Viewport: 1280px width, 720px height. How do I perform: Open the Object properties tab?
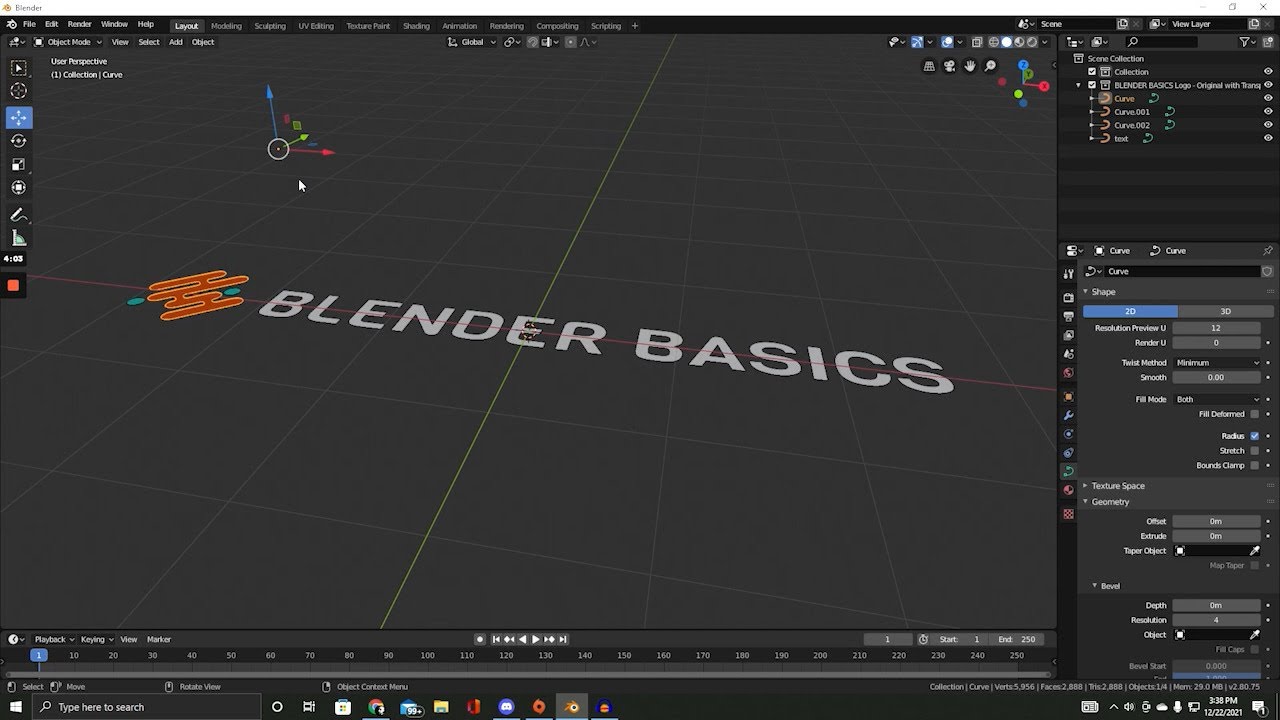tap(1068, 397)
